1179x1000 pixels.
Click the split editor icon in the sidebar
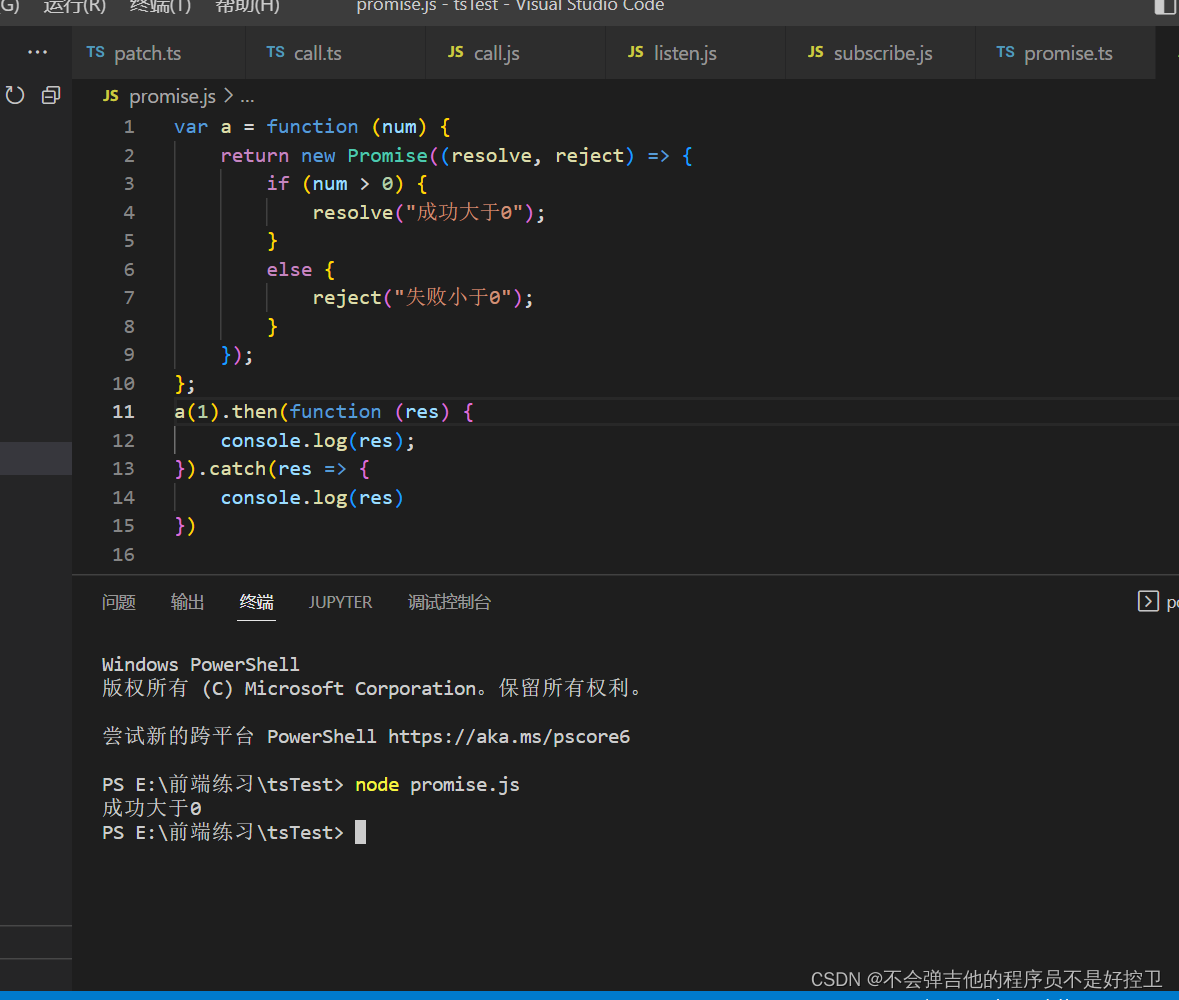(x=50, y=94)
